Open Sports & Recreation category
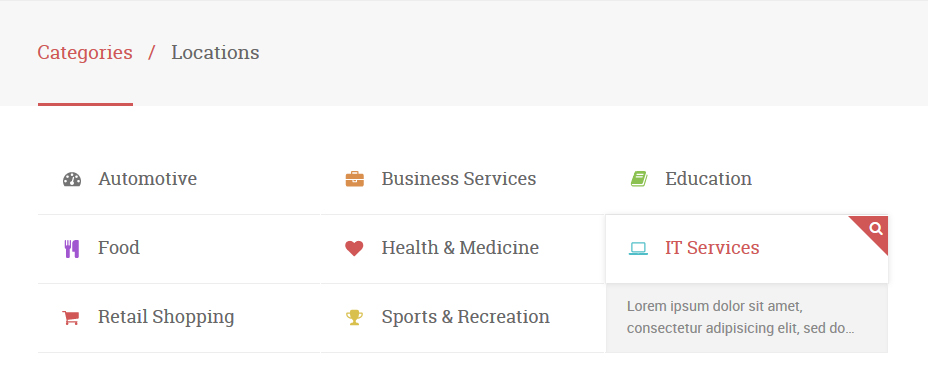This screenshot has width=928, height=392. [x=465, y=317]
